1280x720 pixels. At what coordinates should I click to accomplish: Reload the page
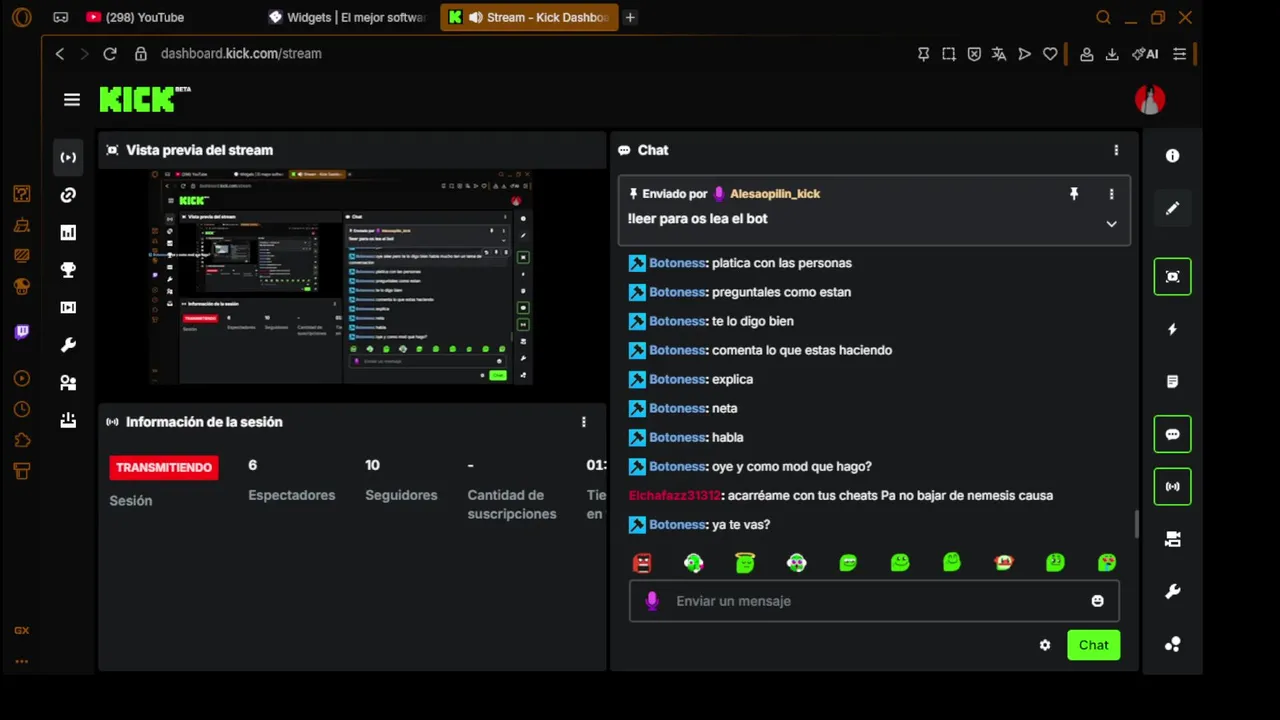(x=110, y=54)
